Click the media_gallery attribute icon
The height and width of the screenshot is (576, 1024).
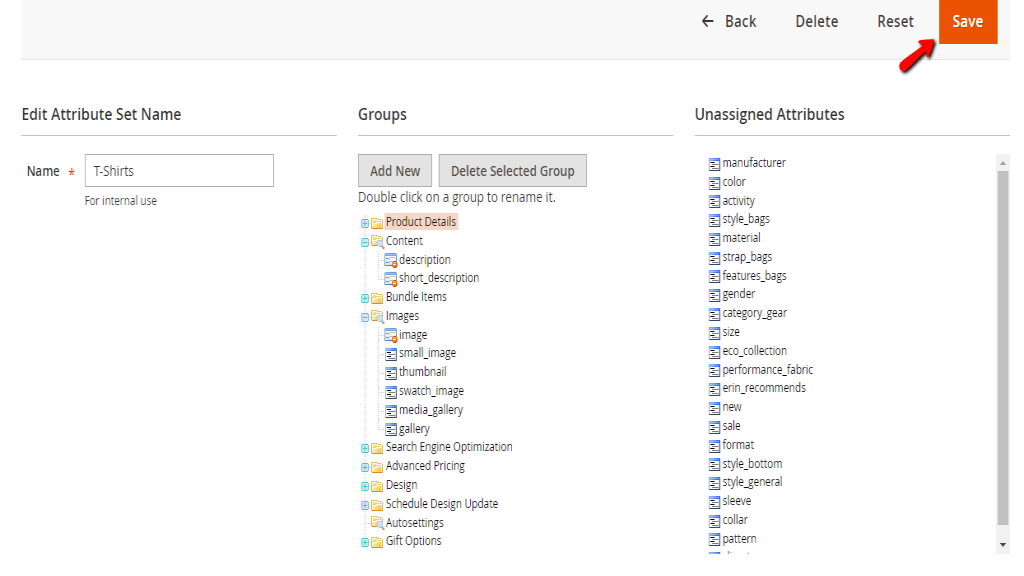click(391, 411)
